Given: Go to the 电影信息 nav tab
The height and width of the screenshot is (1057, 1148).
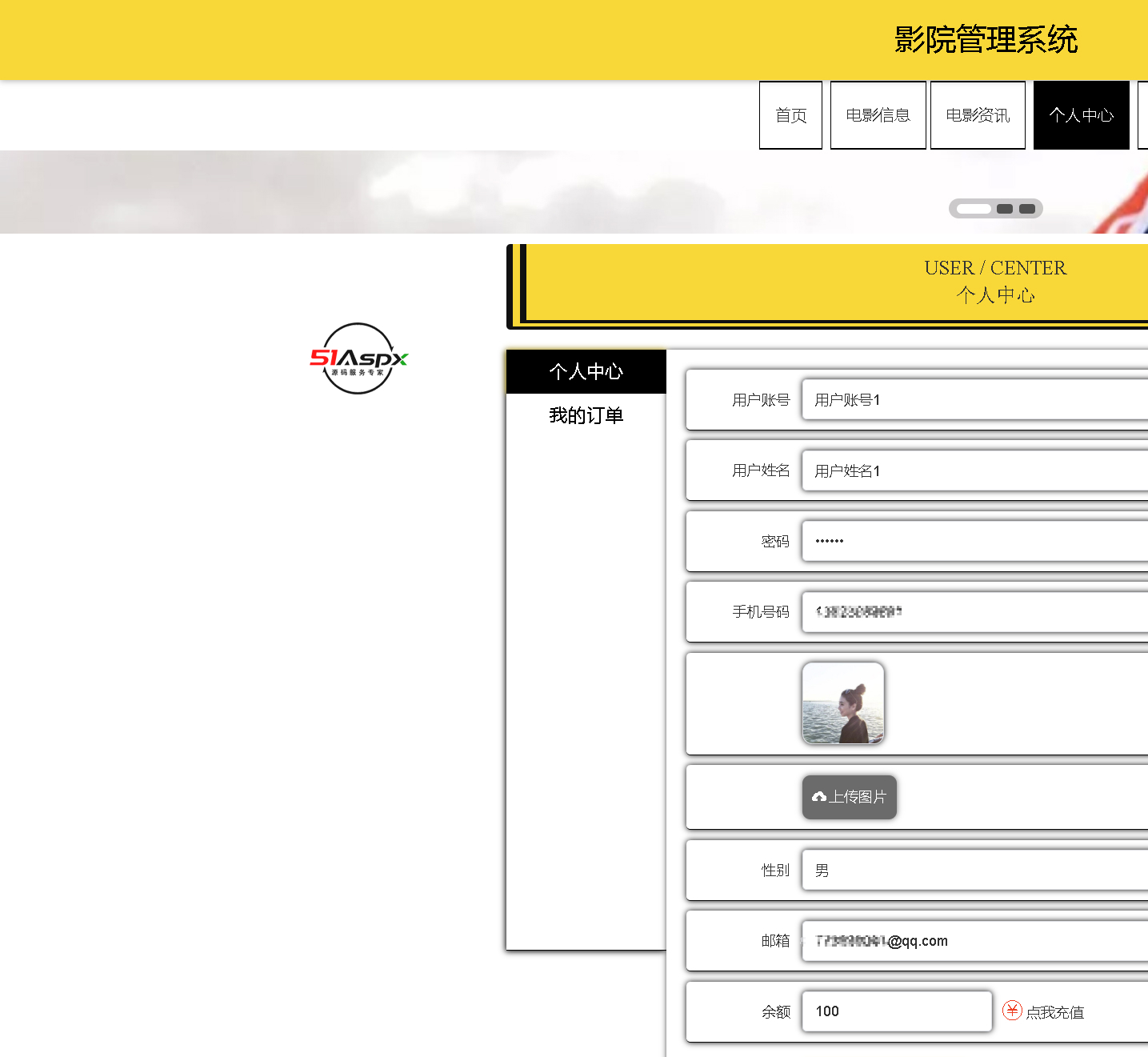Looking at the screenshot, I should point(878,115).
